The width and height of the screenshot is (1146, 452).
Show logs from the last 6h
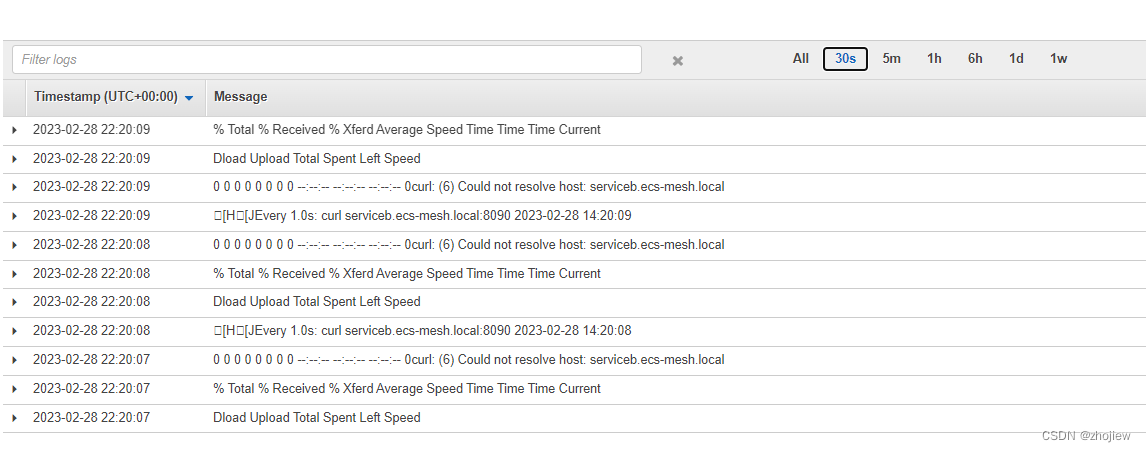[x=975, y=59]
